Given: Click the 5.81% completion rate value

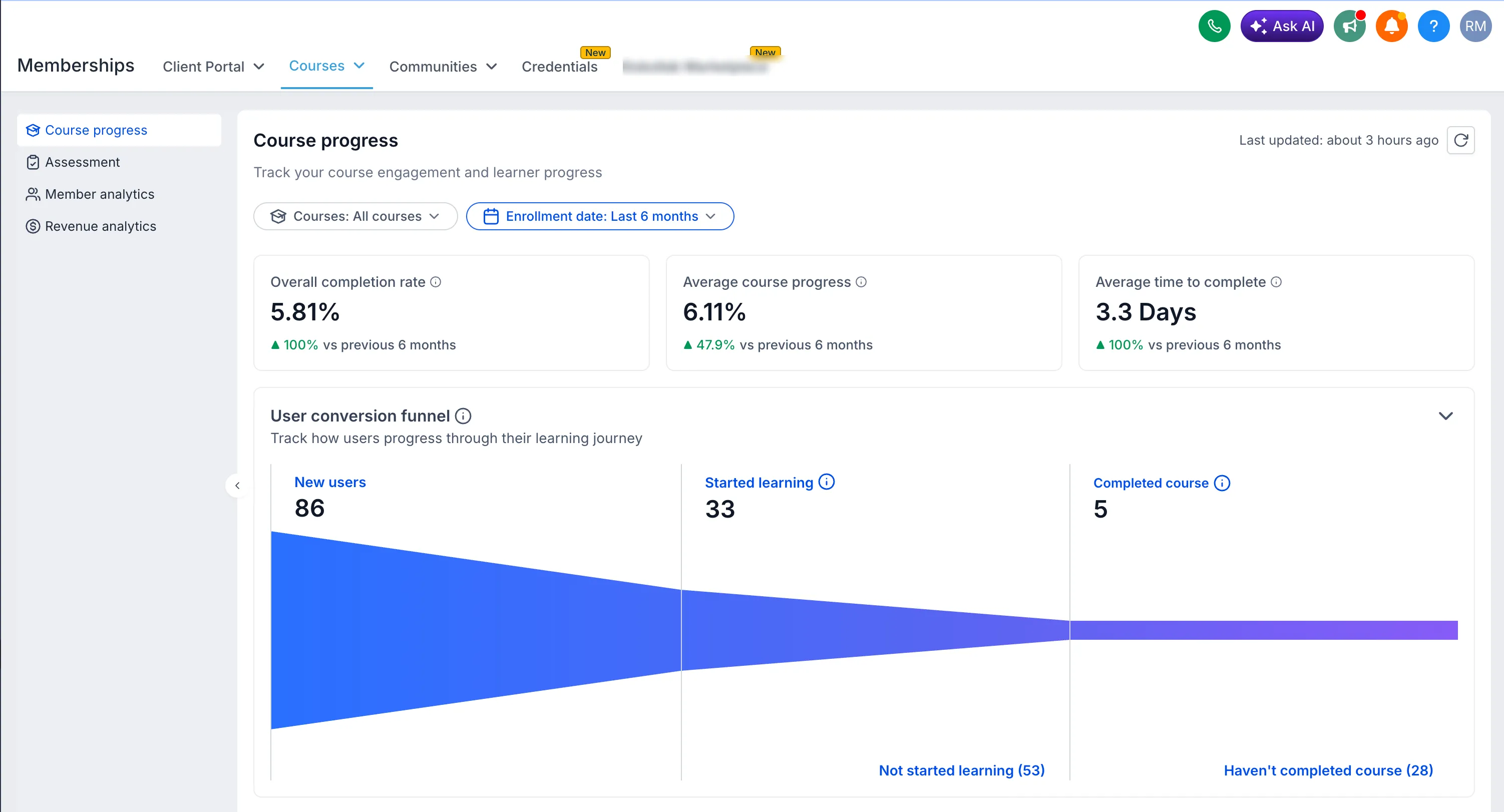Looking at the screenshot, I should pyautogui.click(x=305, y=312).
